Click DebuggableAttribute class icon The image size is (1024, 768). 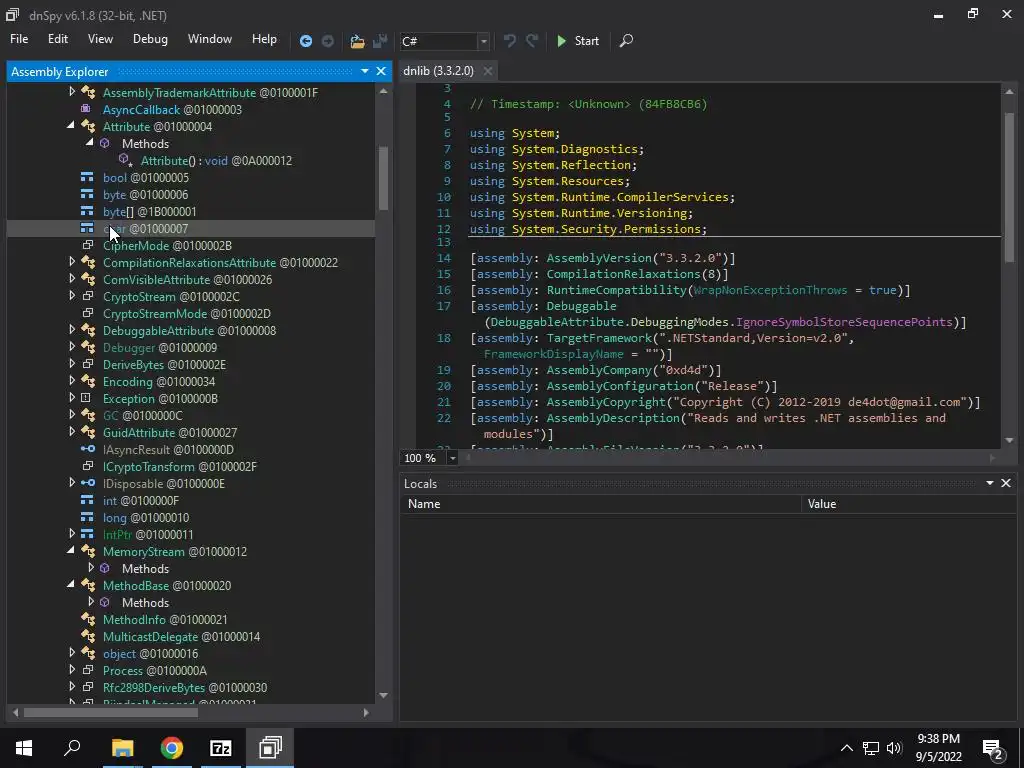point(88,330)
